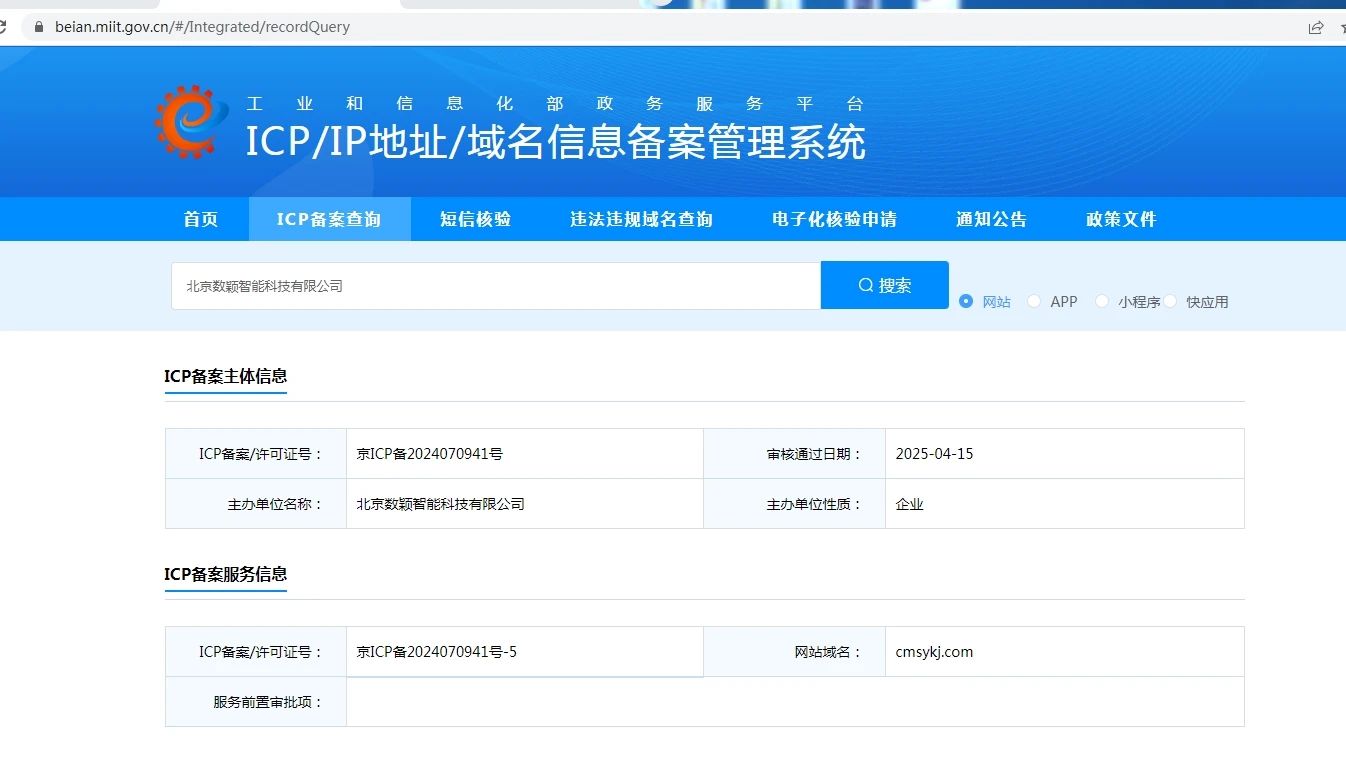This screenshot has width=1346, height=764.
Task: Open the 首页 menu item
Action: click(201, 219)
